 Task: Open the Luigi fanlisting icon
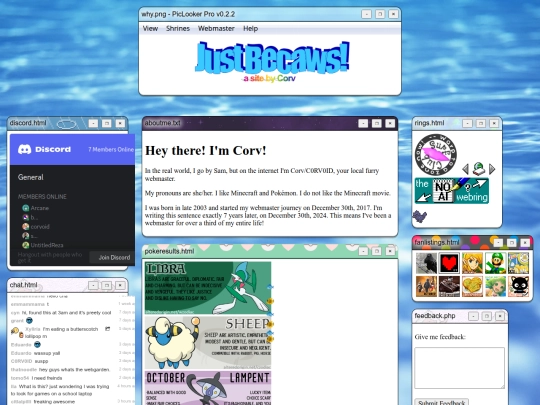pos(495,263)
